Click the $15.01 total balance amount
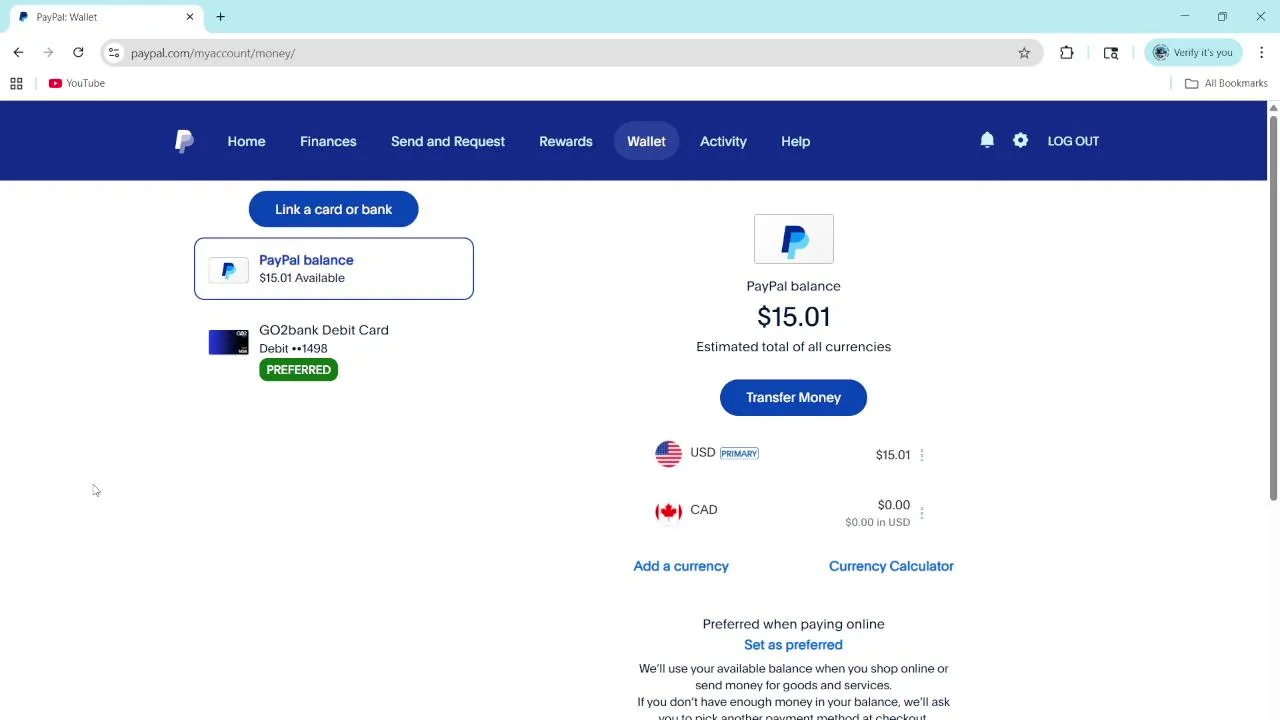1280x720 pixels. [793, 317]
